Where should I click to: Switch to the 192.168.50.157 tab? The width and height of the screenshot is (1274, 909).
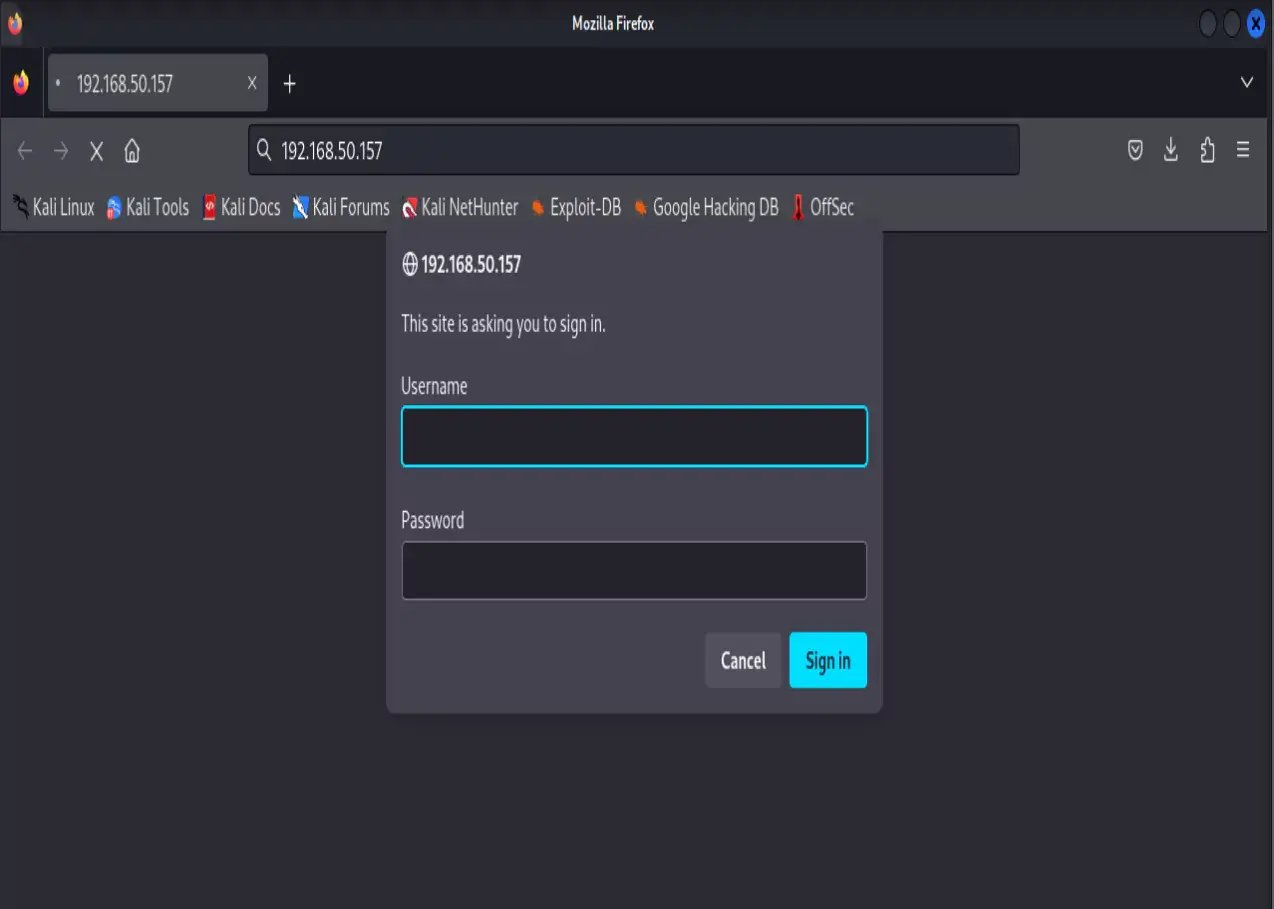[x=150, y=84]
